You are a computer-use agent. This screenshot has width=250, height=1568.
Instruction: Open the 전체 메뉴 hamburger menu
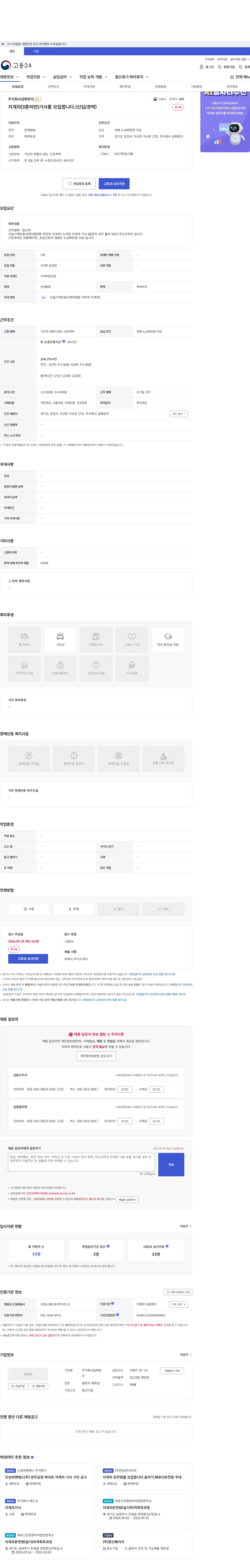click(x=240, y=77)
